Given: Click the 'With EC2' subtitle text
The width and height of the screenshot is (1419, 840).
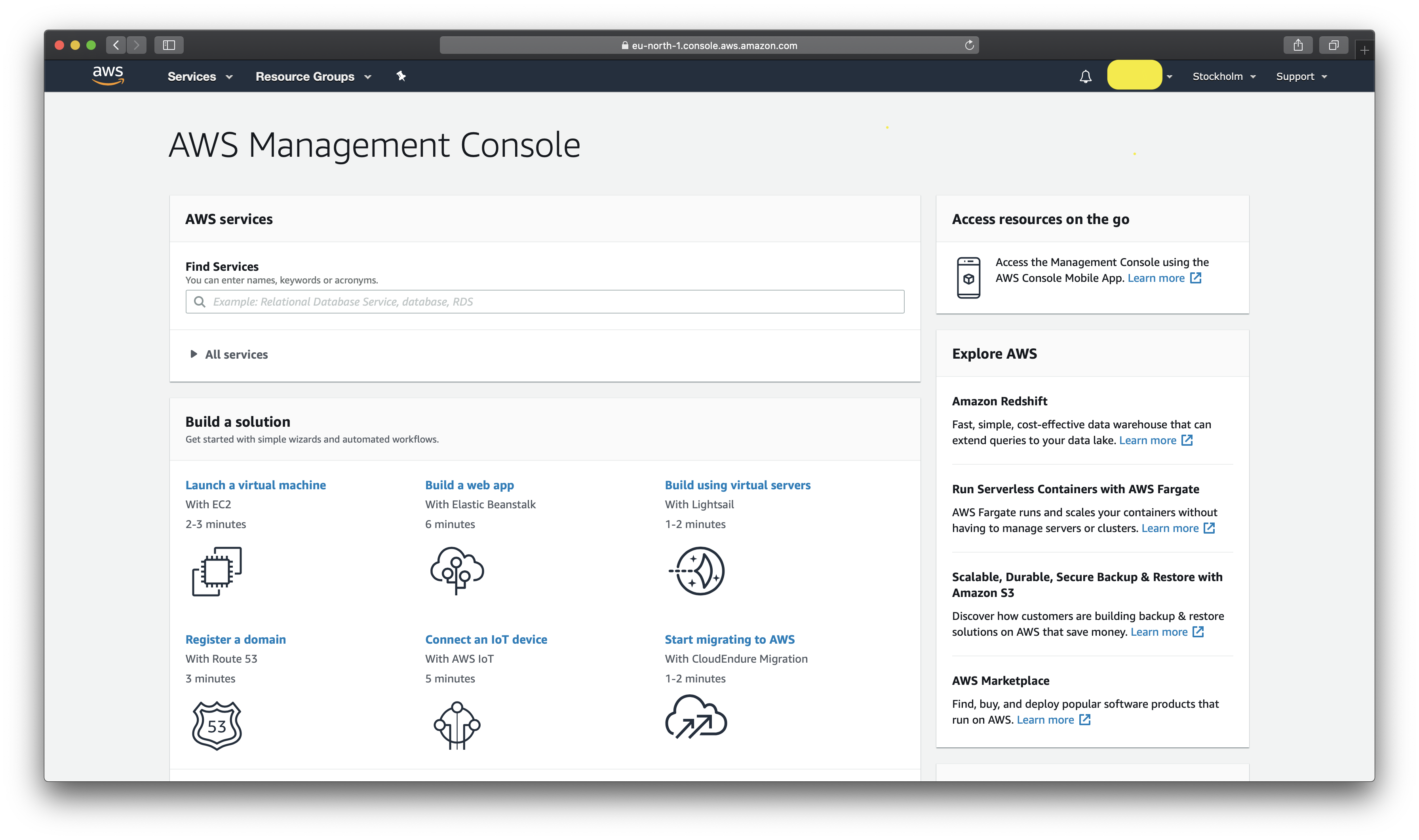Looking at the screenshot, I should coord(208,504).
